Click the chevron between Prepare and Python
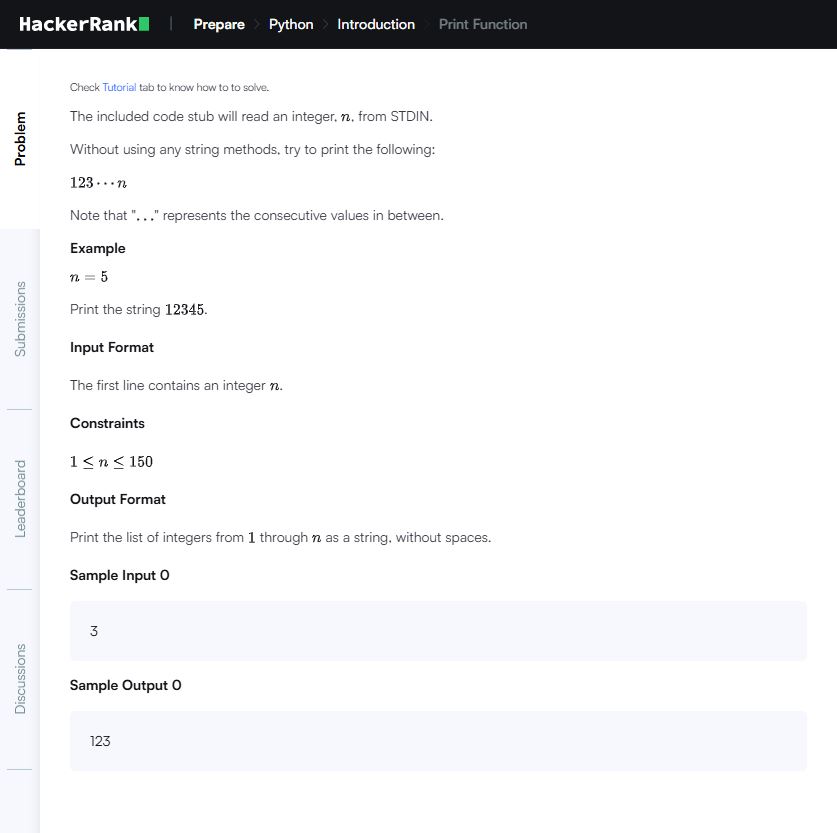This screenshot has width=837, height=833. point(257,24)
